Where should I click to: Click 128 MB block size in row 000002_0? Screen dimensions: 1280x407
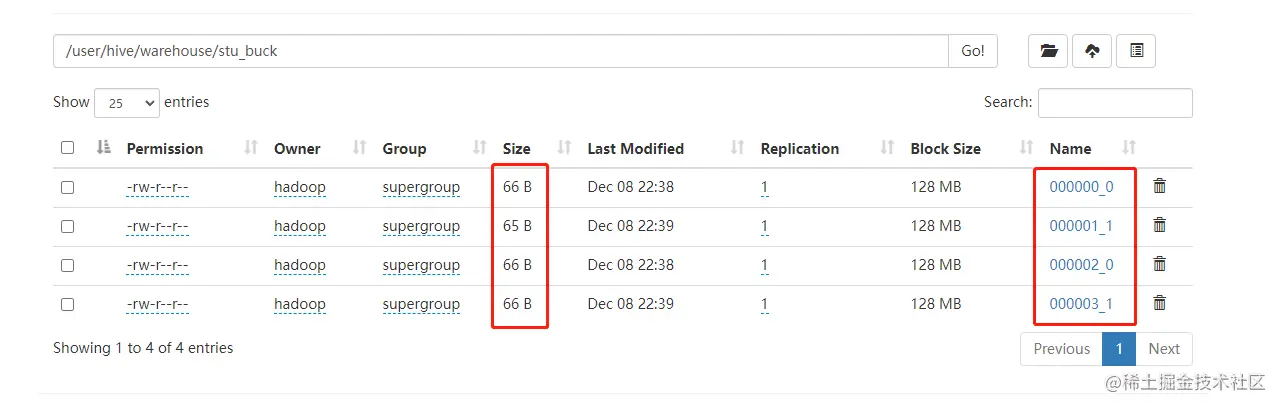(936, 265)
